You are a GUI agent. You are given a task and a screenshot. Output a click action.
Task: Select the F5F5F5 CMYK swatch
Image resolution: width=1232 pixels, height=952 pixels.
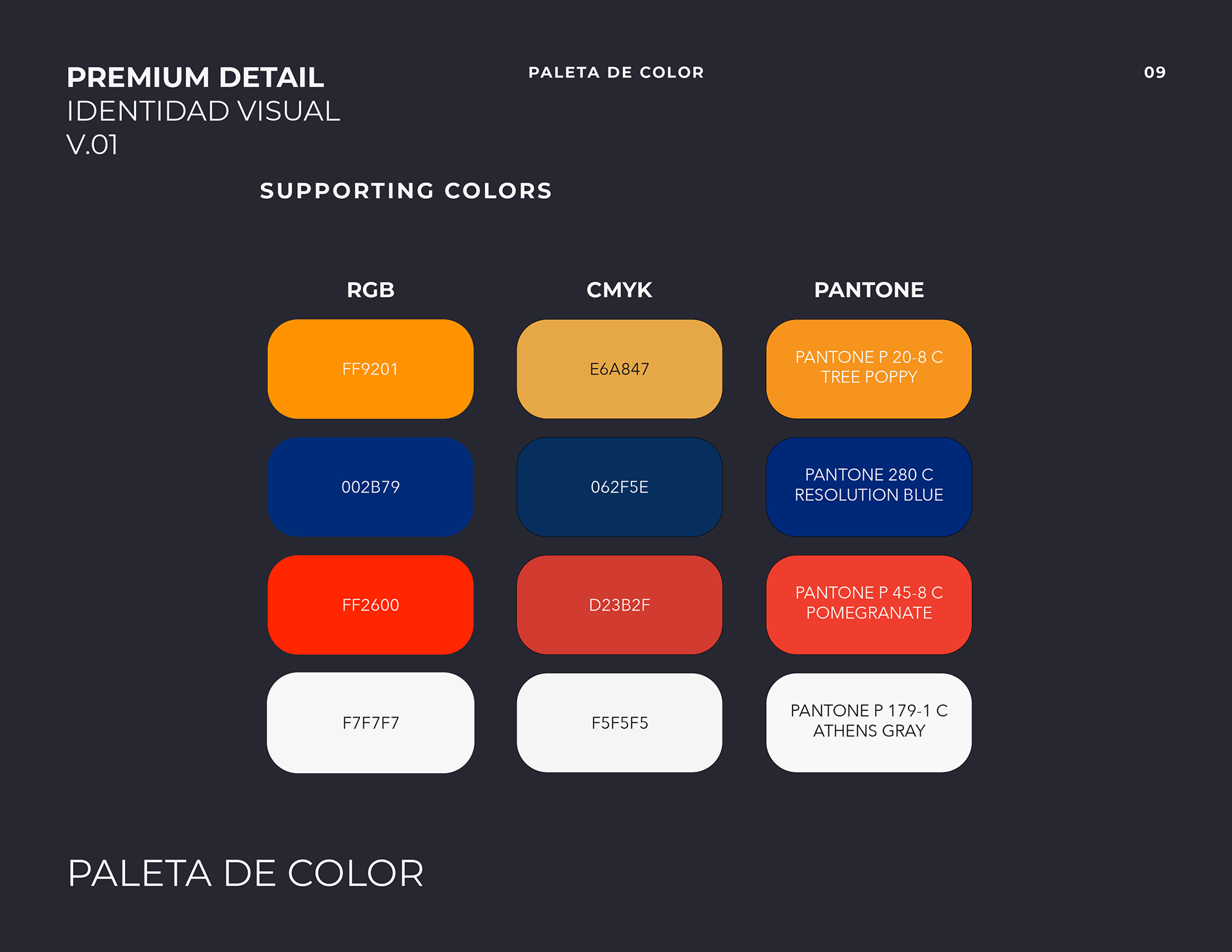[619, 723]
